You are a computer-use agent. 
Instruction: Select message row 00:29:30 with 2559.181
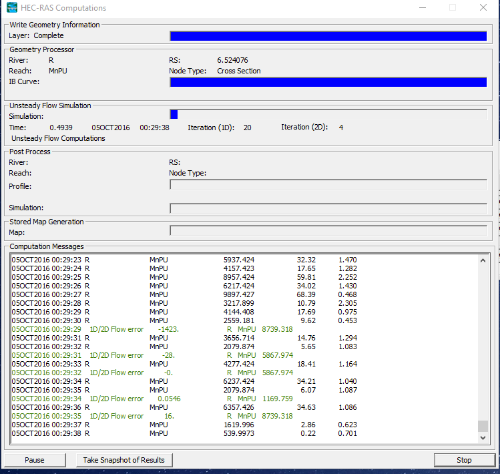(184, 320)
